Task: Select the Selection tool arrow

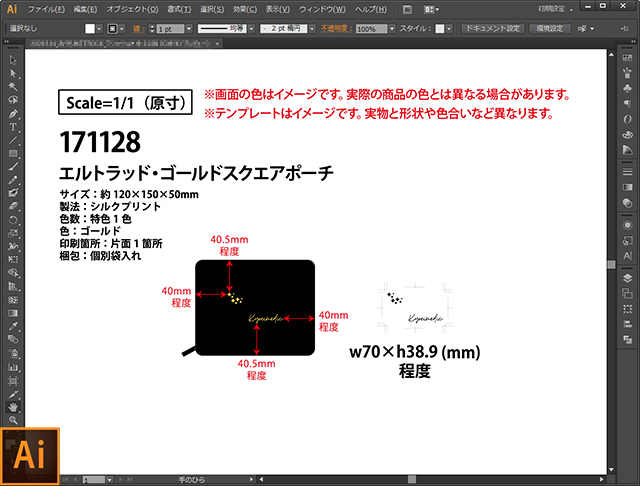Action: (13, 61)
